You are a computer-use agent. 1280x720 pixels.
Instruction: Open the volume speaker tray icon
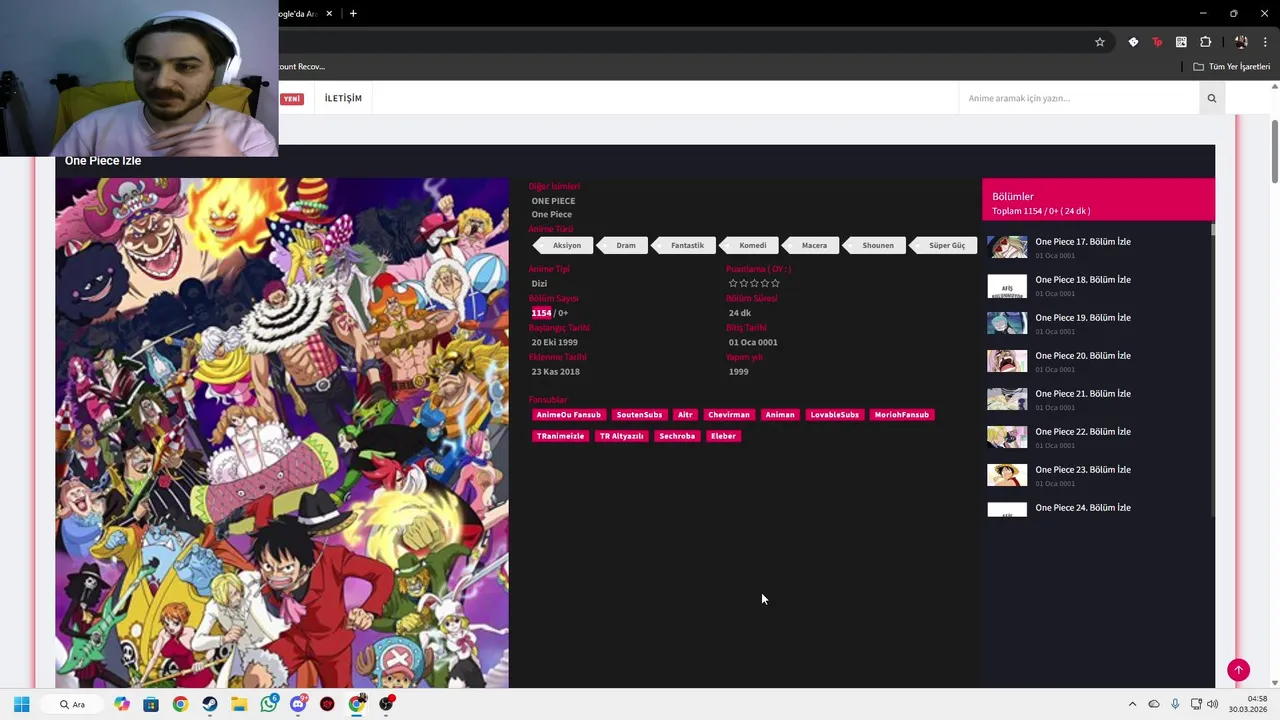[1213, 704]
